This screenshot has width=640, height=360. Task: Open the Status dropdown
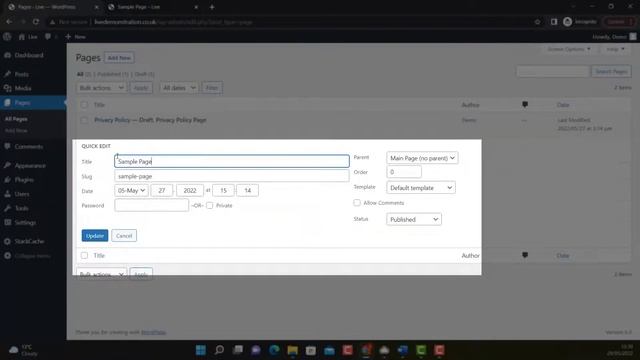click(413, 219)
